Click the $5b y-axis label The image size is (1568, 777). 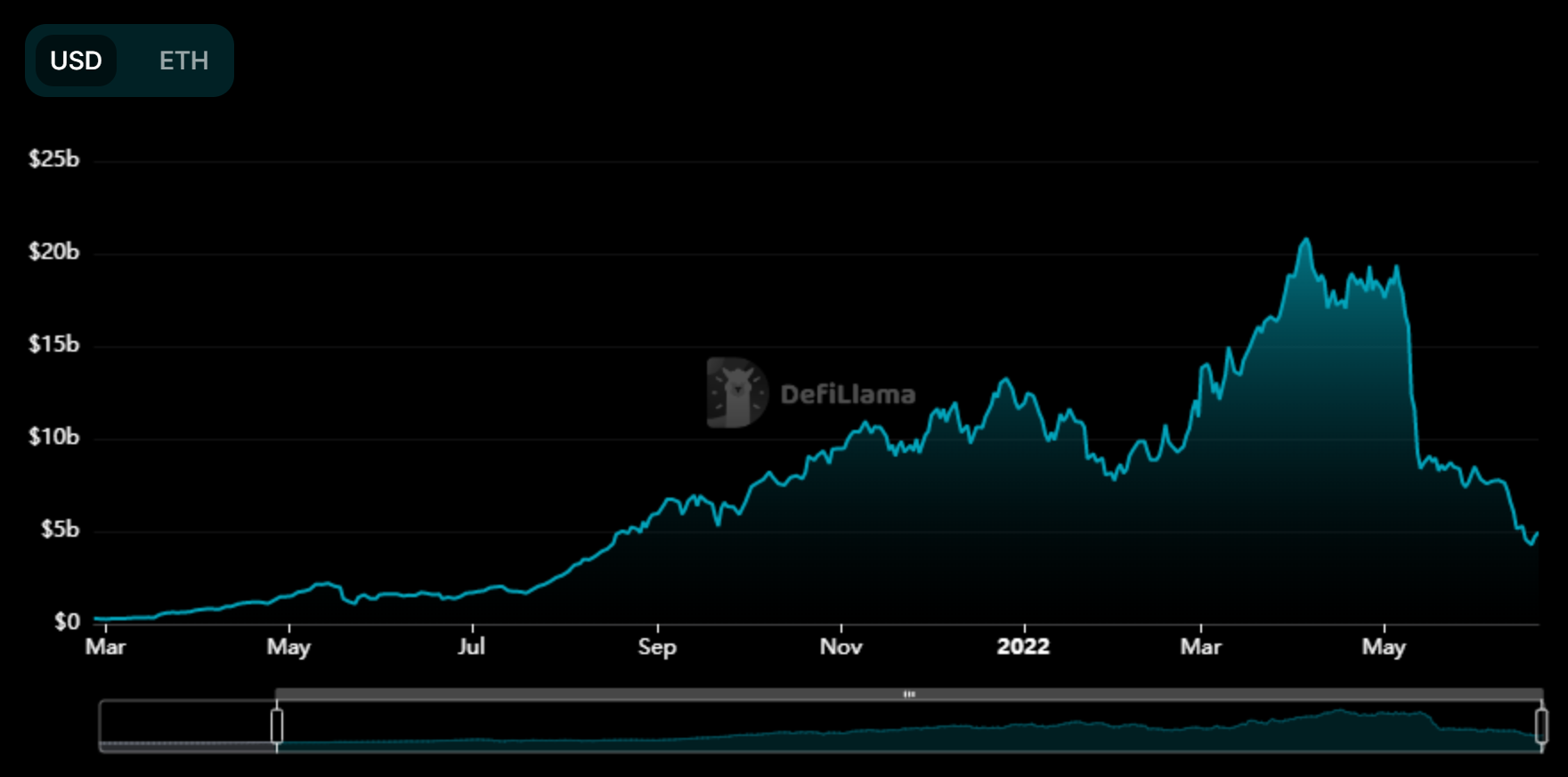(60, 530)
